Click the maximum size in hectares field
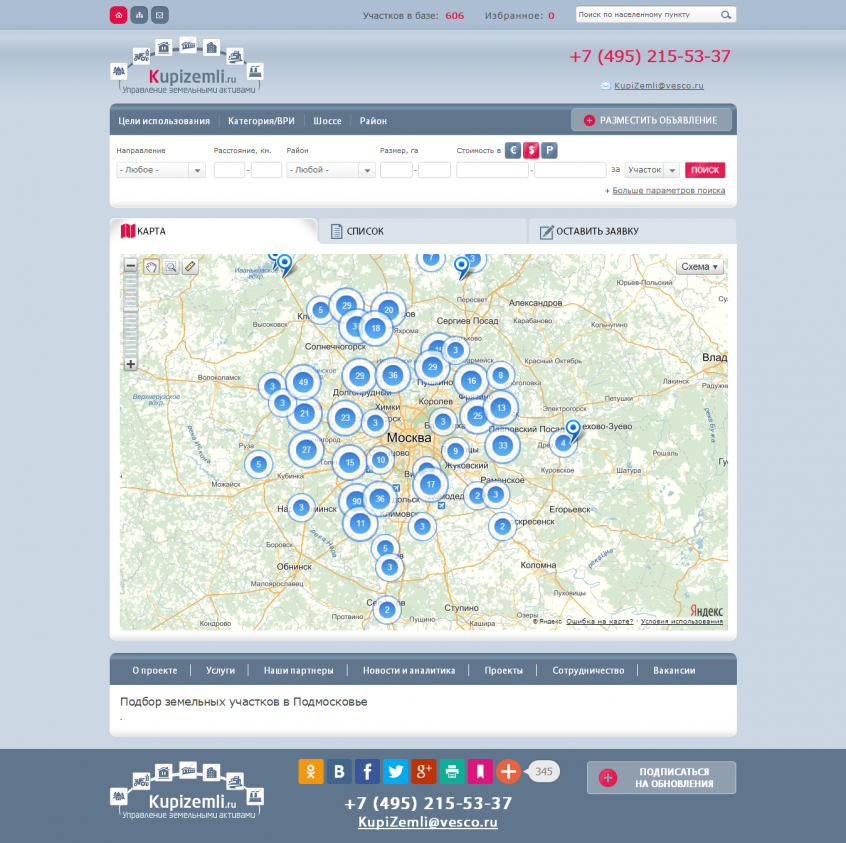846x843 pixels. pos(434,170)
